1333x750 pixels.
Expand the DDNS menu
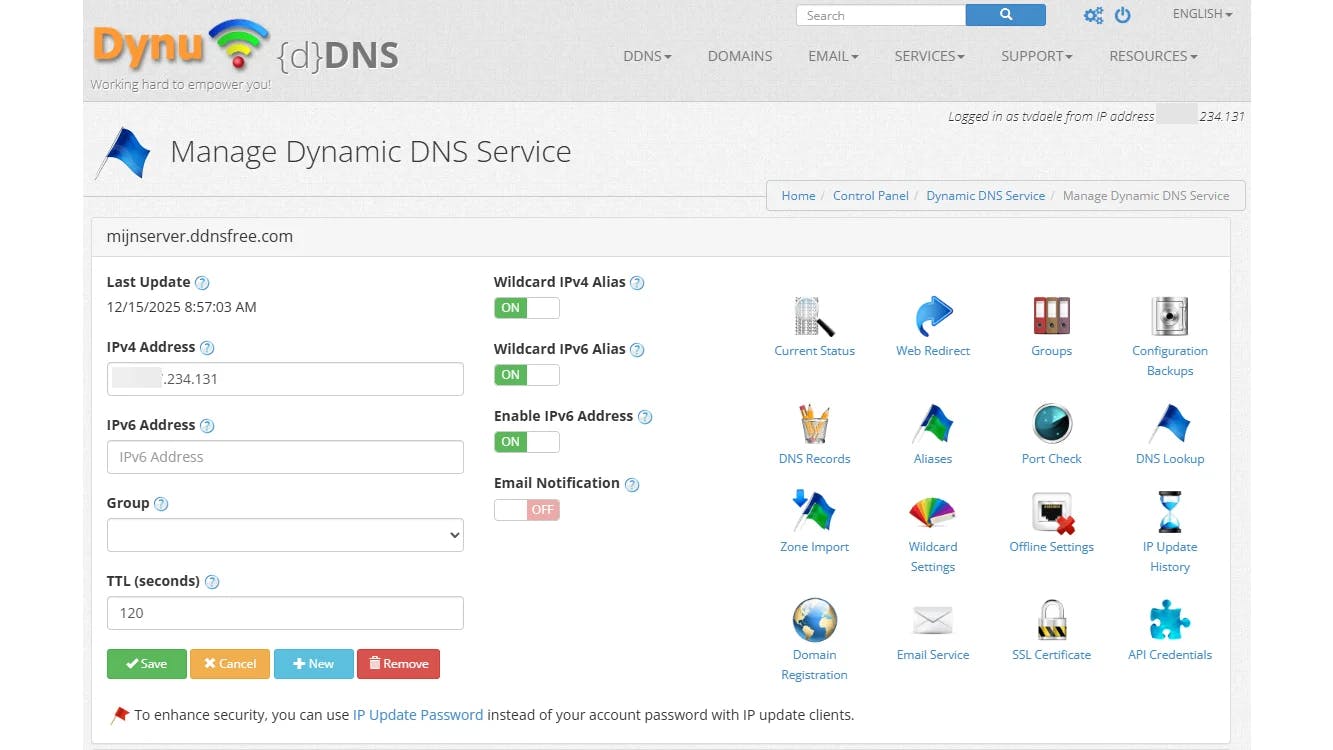647,56
